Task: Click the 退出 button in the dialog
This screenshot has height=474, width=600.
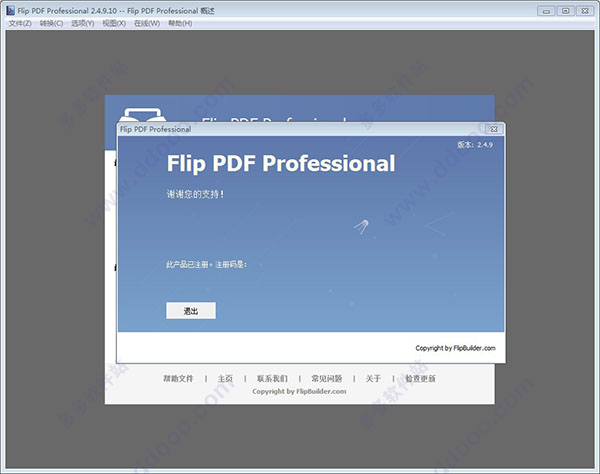Action: pos(191,311)
